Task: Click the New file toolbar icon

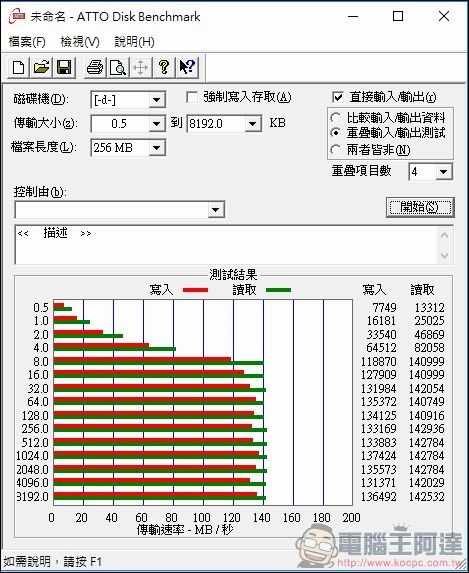Action: (x=19, y=68)
